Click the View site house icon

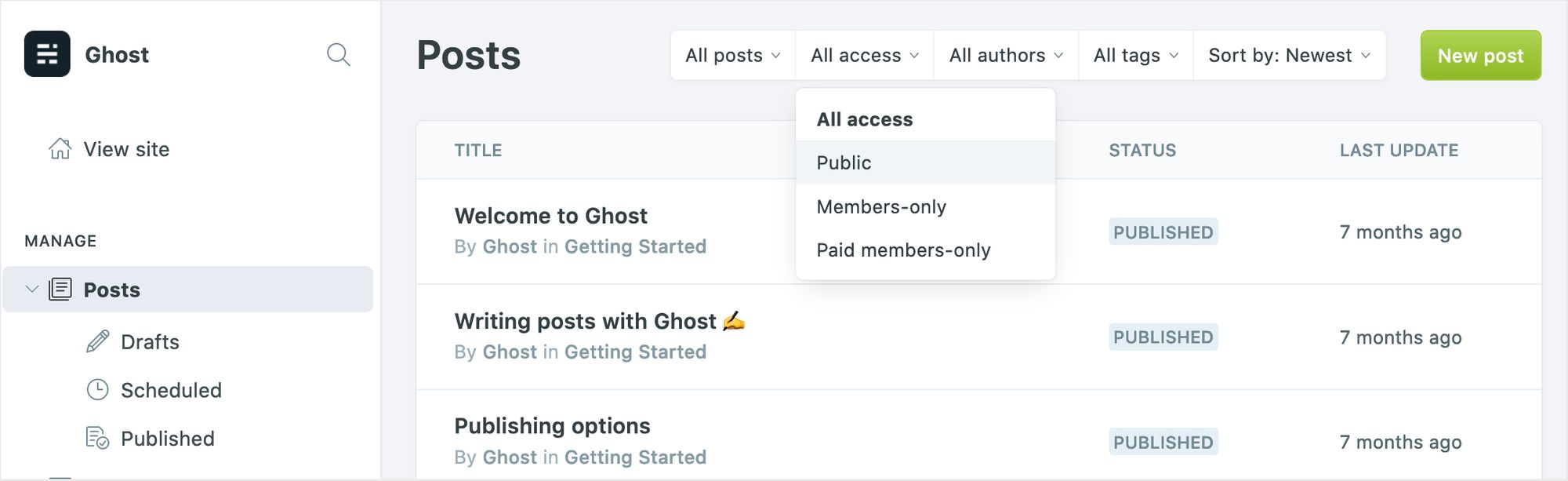(x=60, y=149)
